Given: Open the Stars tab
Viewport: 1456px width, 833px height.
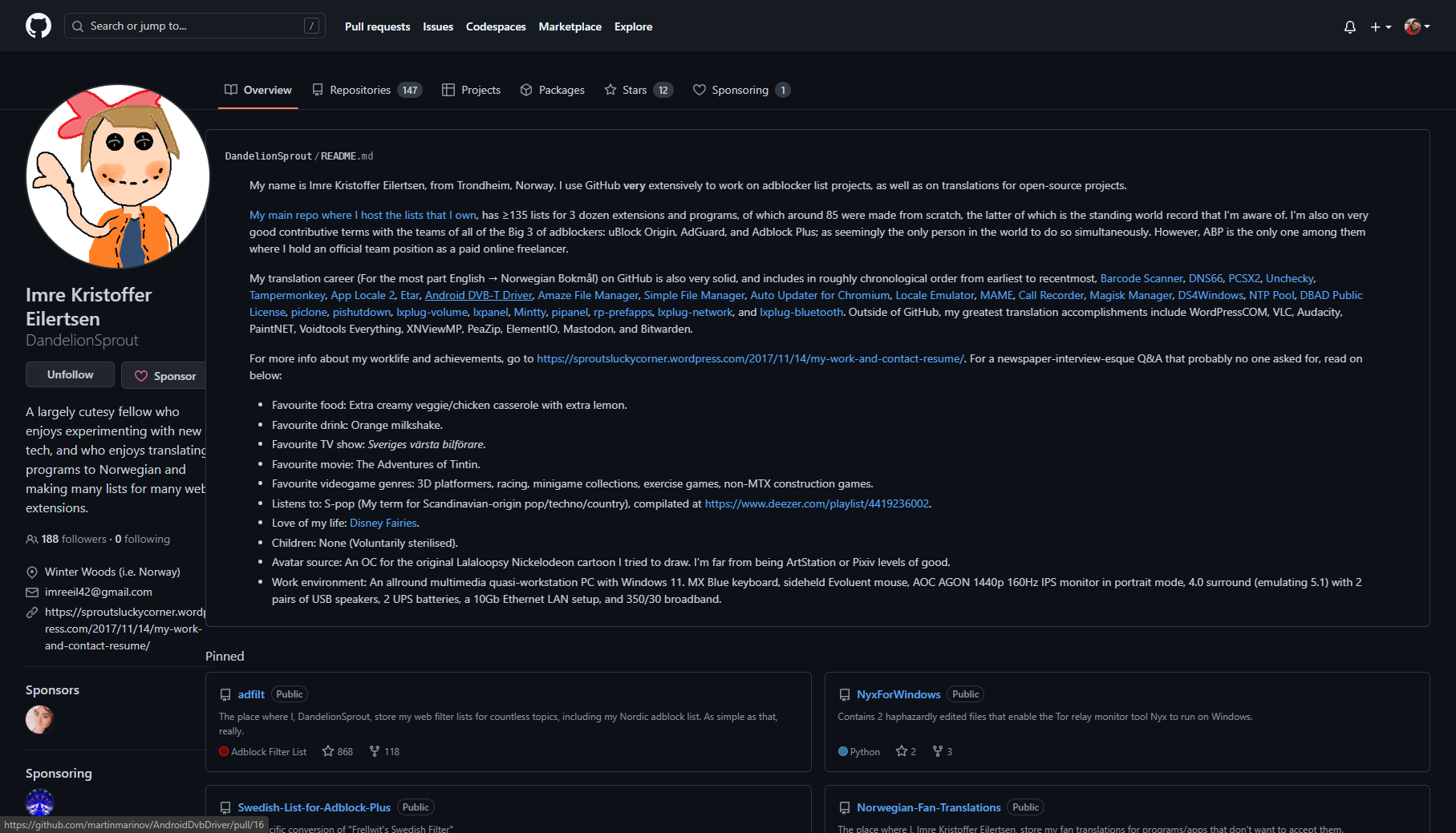Looking at the screenshot, I should (x=635, y=90).
